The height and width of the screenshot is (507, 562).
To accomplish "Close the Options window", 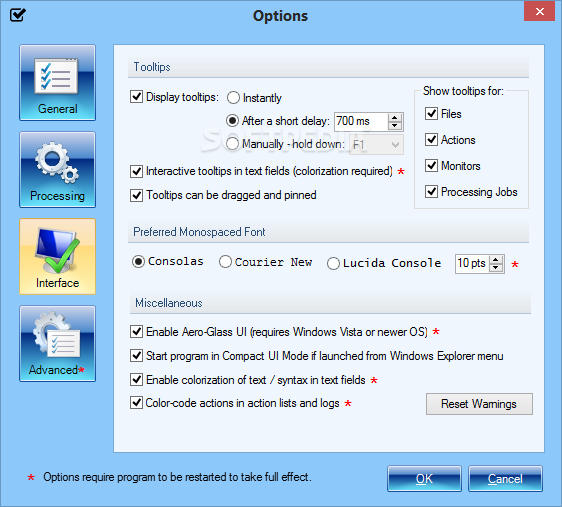I will [x=539, y=11].
